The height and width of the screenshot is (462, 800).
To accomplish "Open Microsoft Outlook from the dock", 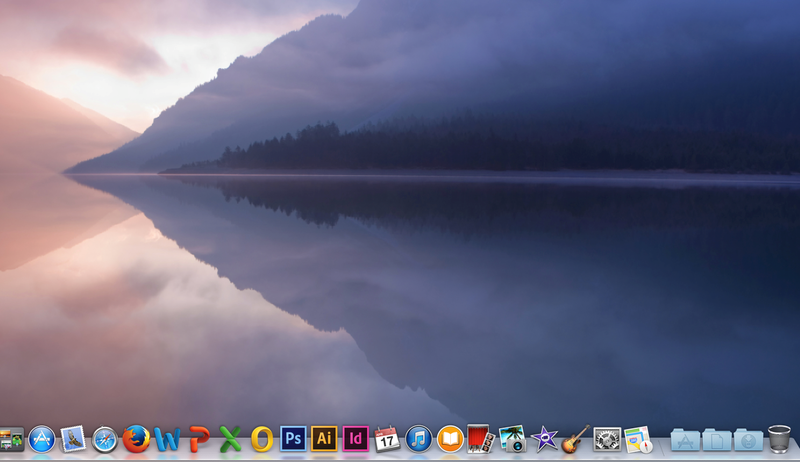I will coord(262,439).
